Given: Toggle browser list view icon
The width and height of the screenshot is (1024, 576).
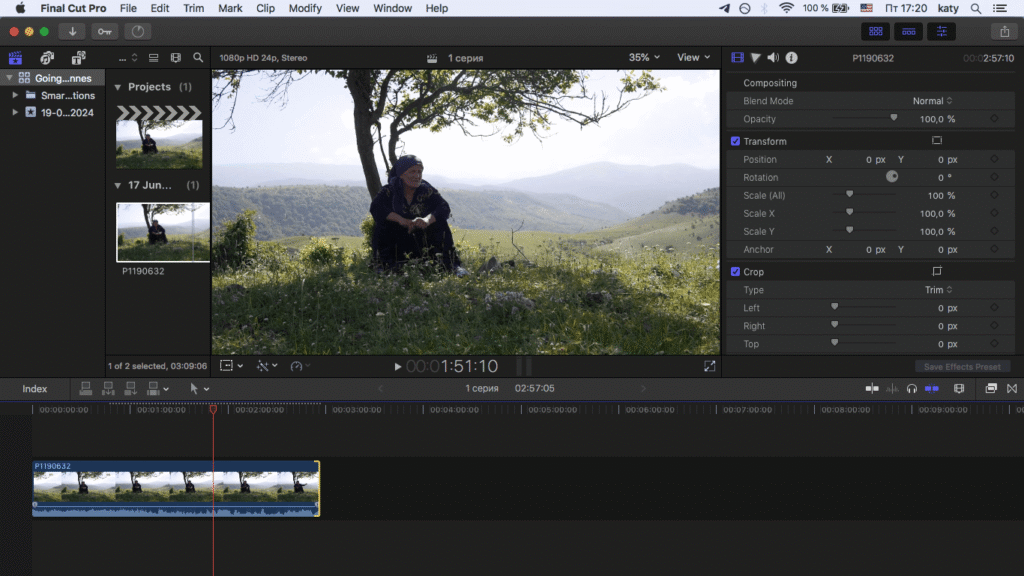Looking at the screenshot, I should tap(153, 58).
